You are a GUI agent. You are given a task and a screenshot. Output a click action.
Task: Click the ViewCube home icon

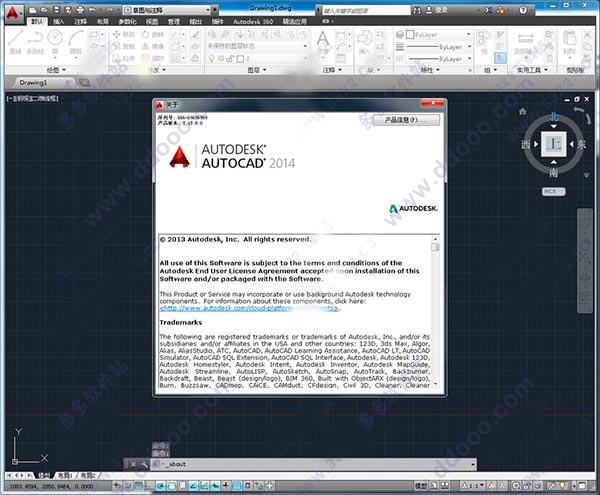tap(522, 111)
